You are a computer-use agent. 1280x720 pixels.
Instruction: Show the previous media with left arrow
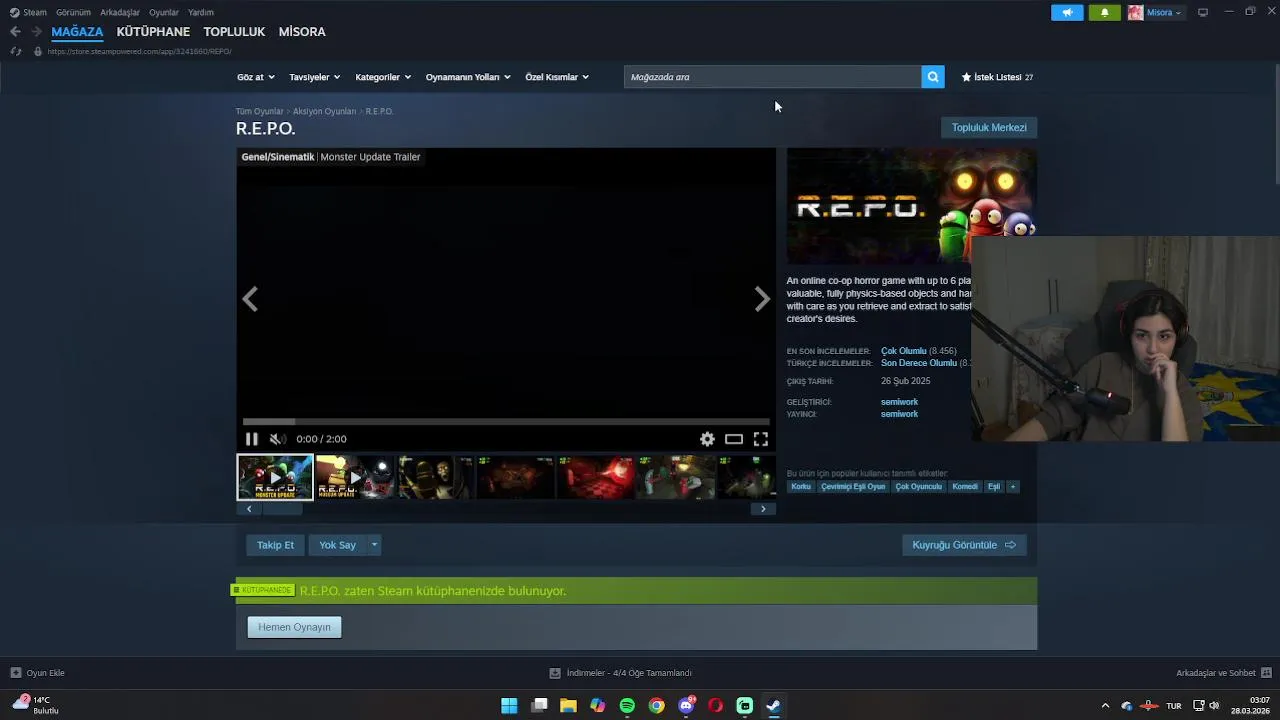point(250,299)
